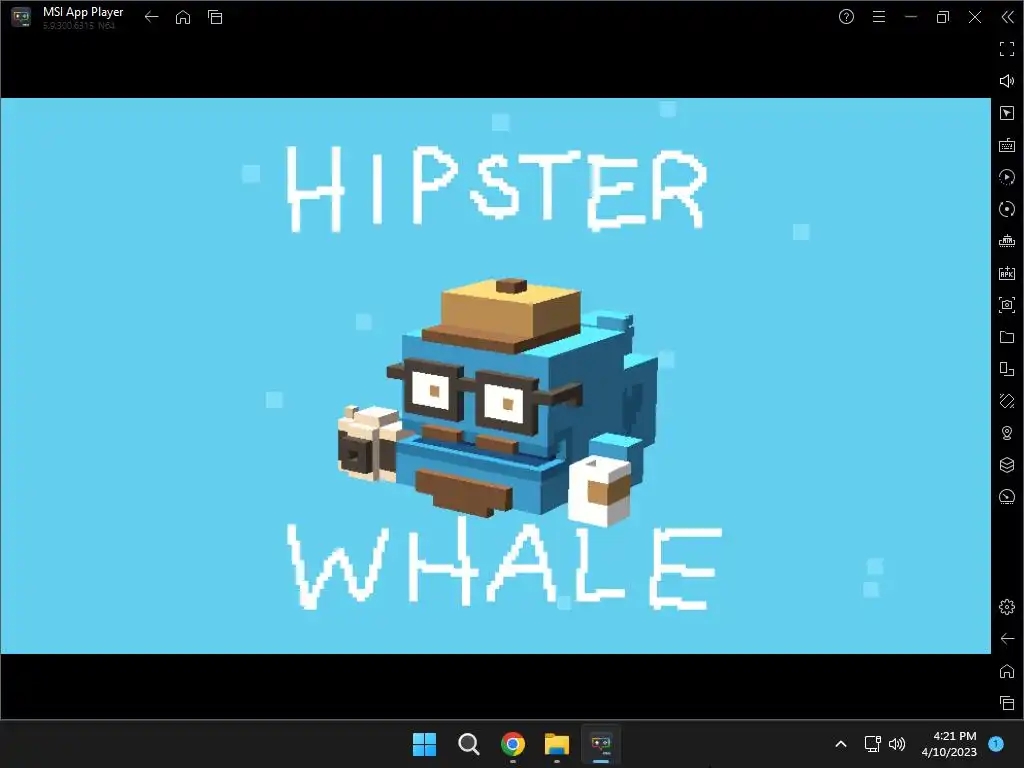Open the media manager folder icon
Screen dimensions: 1024x768
[x=1006, y=337]
